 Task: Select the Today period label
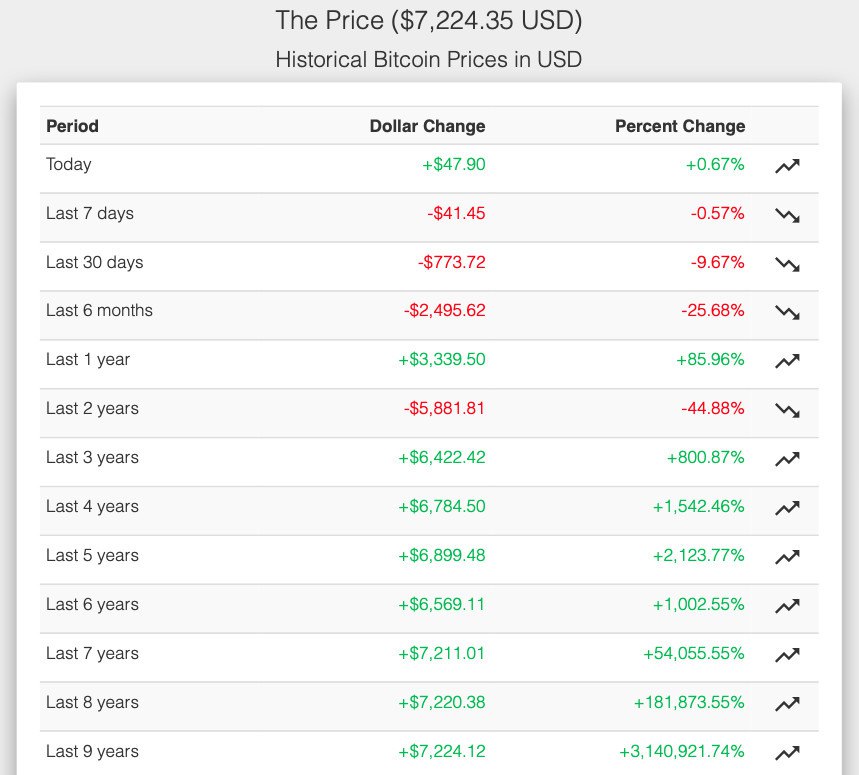click(68, 165)
